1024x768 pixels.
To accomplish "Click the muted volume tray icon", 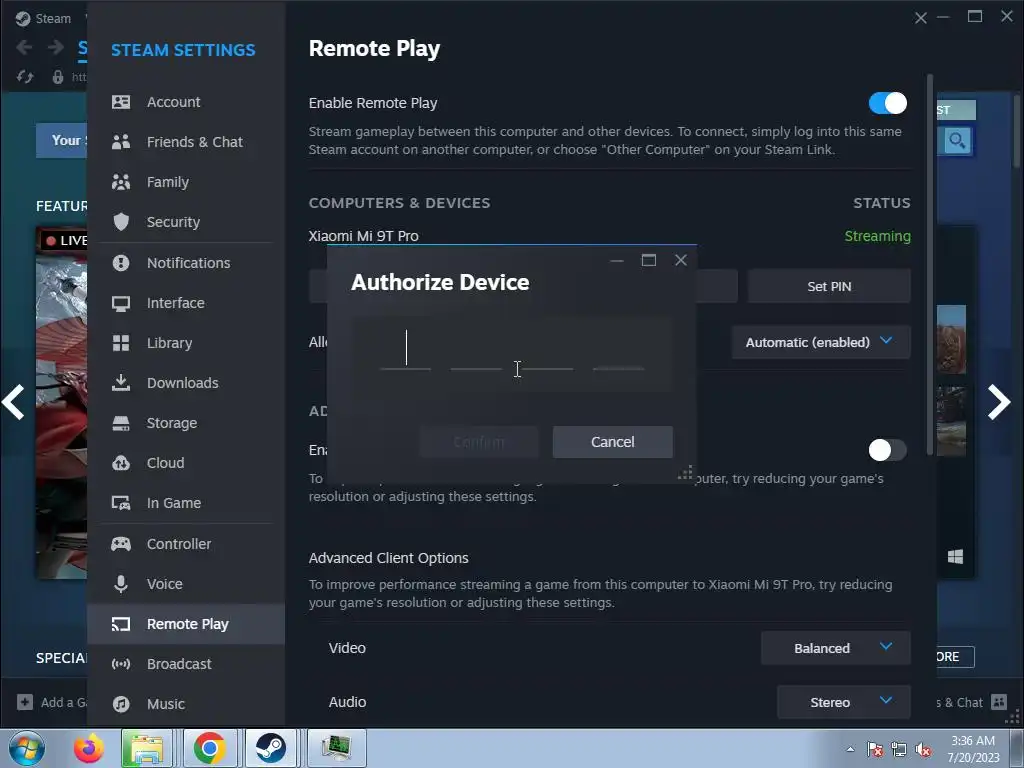I will [923, 749].
